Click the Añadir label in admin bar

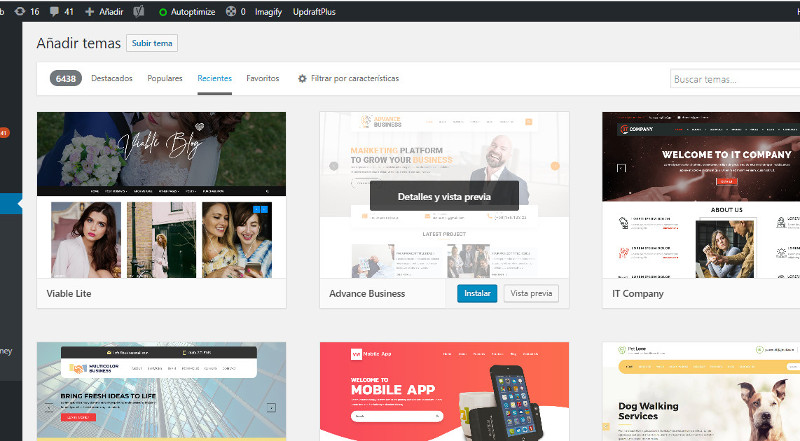(x=111, y=12)
